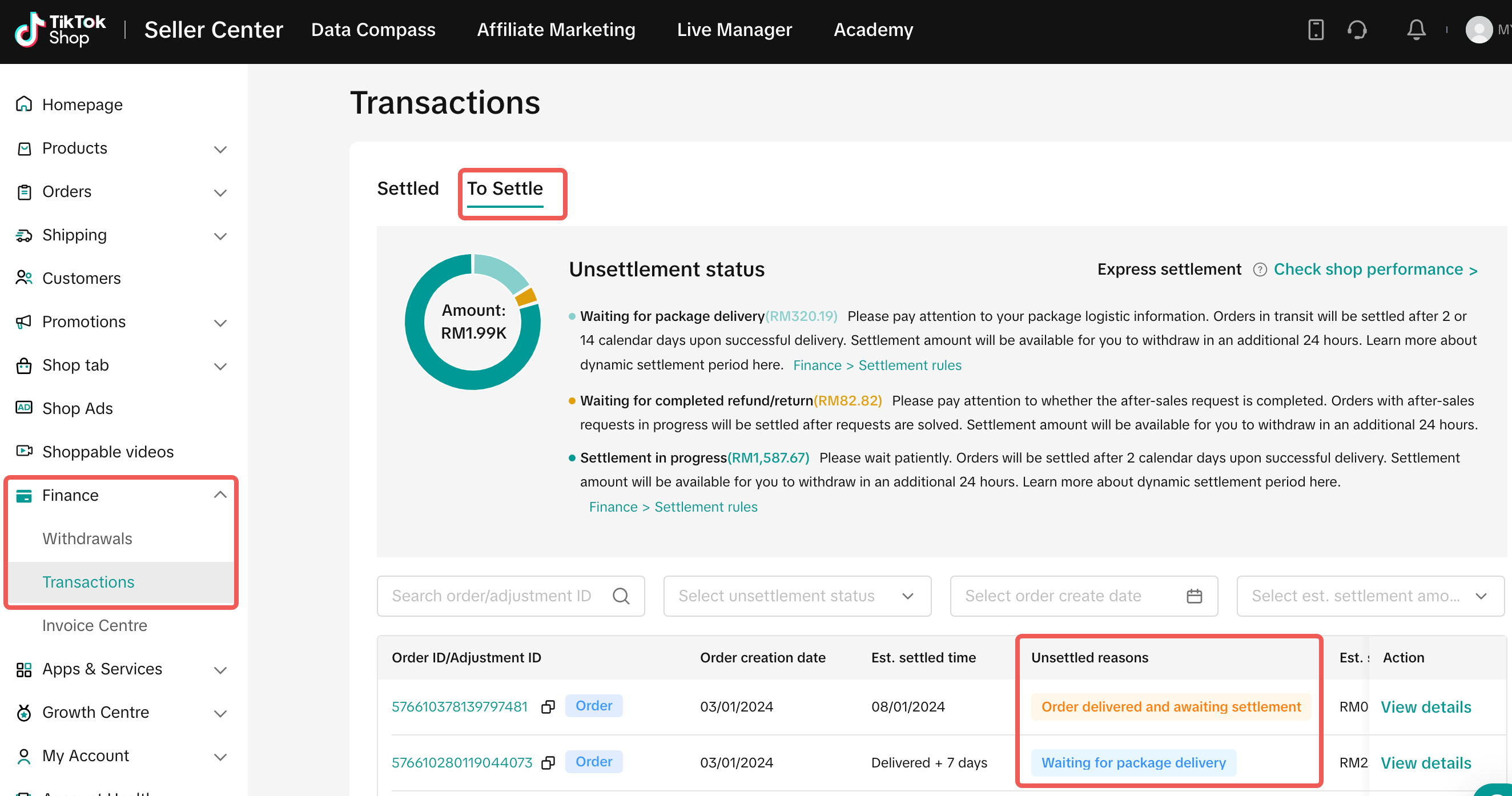The height and width of the screenshot is (796, 1512).
Task: Switch to the Settled tab
Action: tap(407, 188)
